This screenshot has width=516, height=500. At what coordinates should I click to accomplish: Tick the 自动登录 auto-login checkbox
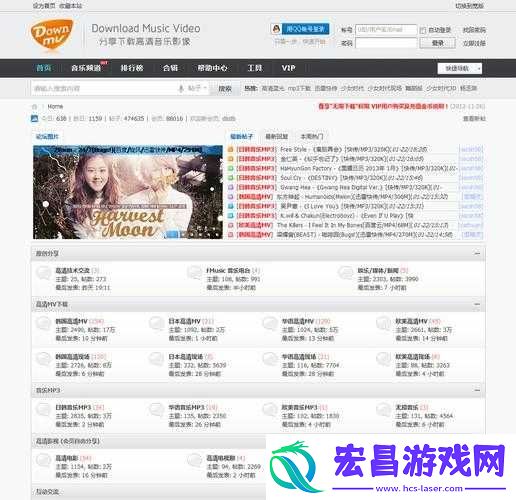(x=423, y=30)
